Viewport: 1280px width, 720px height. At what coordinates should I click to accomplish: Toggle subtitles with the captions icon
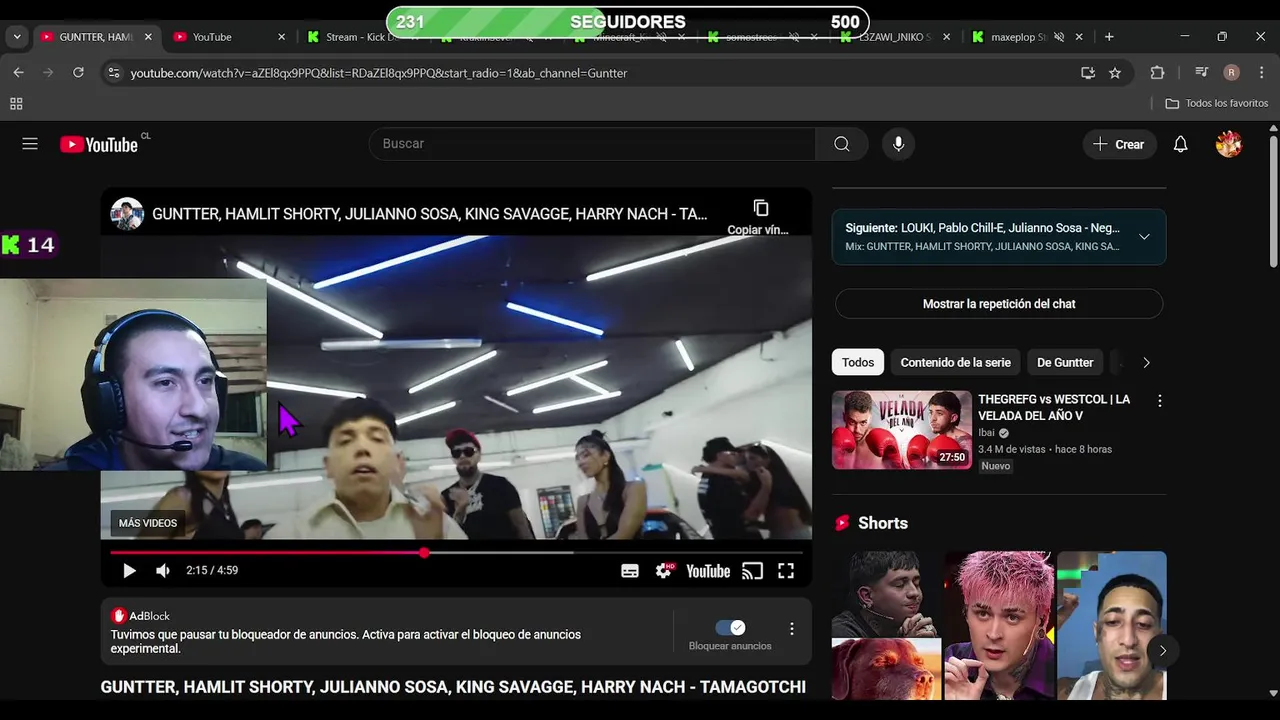(x=630, y=571)
